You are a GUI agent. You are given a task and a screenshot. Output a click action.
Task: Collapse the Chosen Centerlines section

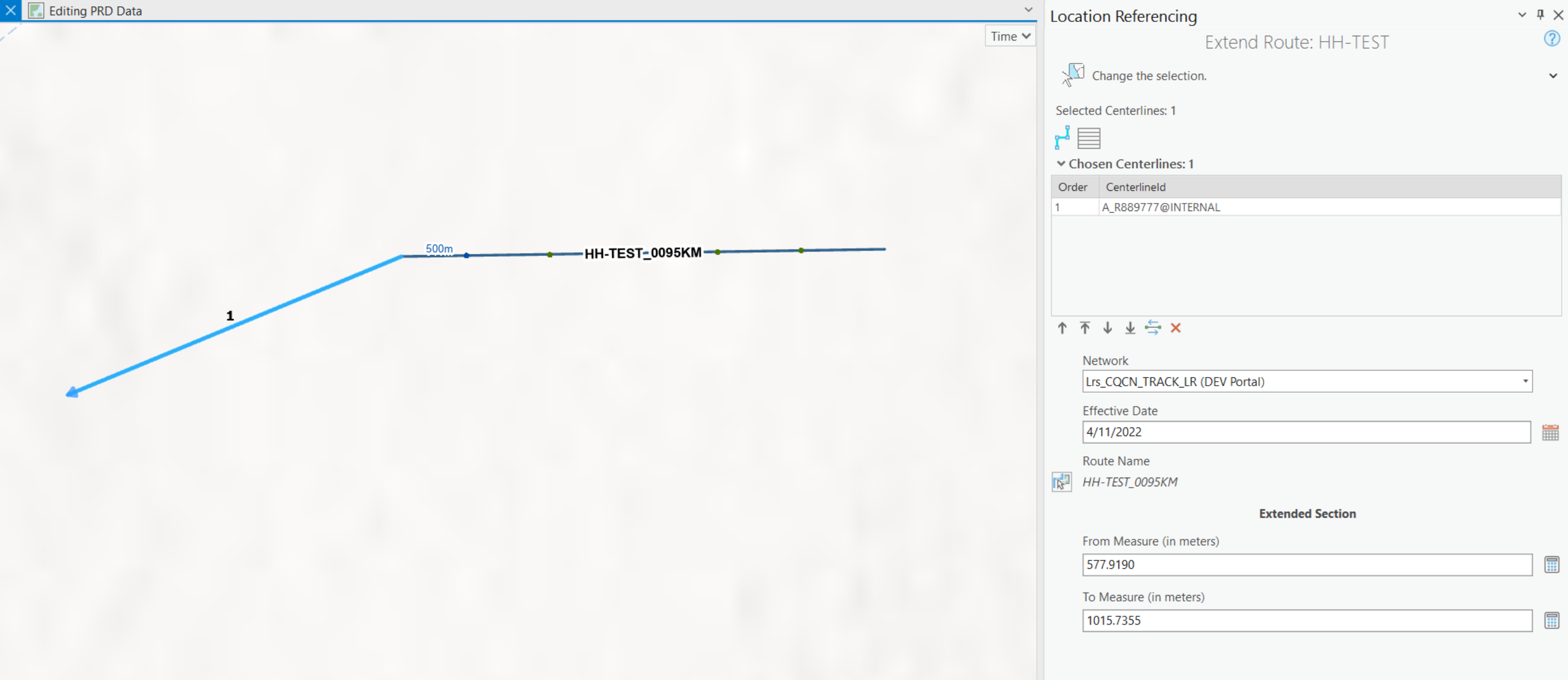1061,164
